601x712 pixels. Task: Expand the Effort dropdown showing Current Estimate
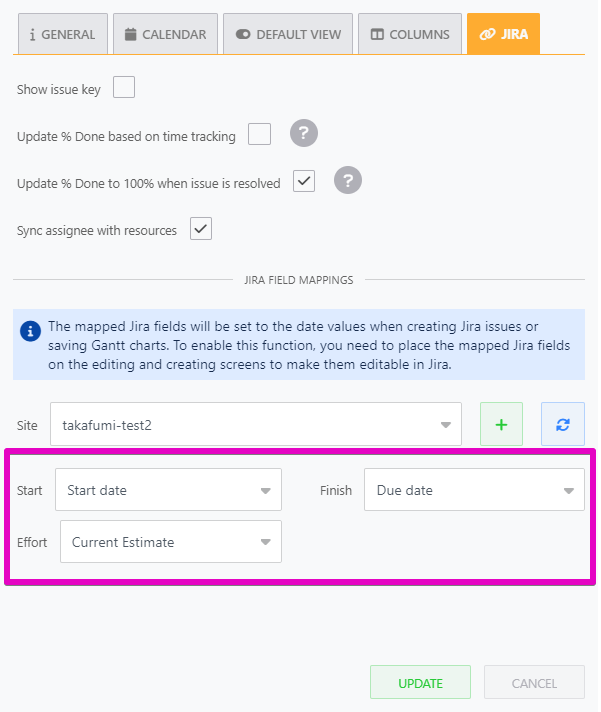click(170, 542)
